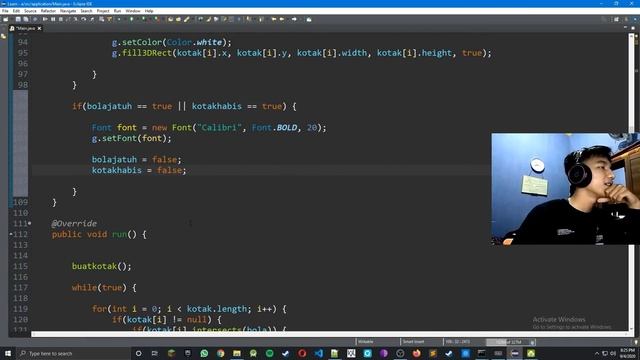640x360 pixels.
Task: Click the override marker on line 112
Action: 11,234
